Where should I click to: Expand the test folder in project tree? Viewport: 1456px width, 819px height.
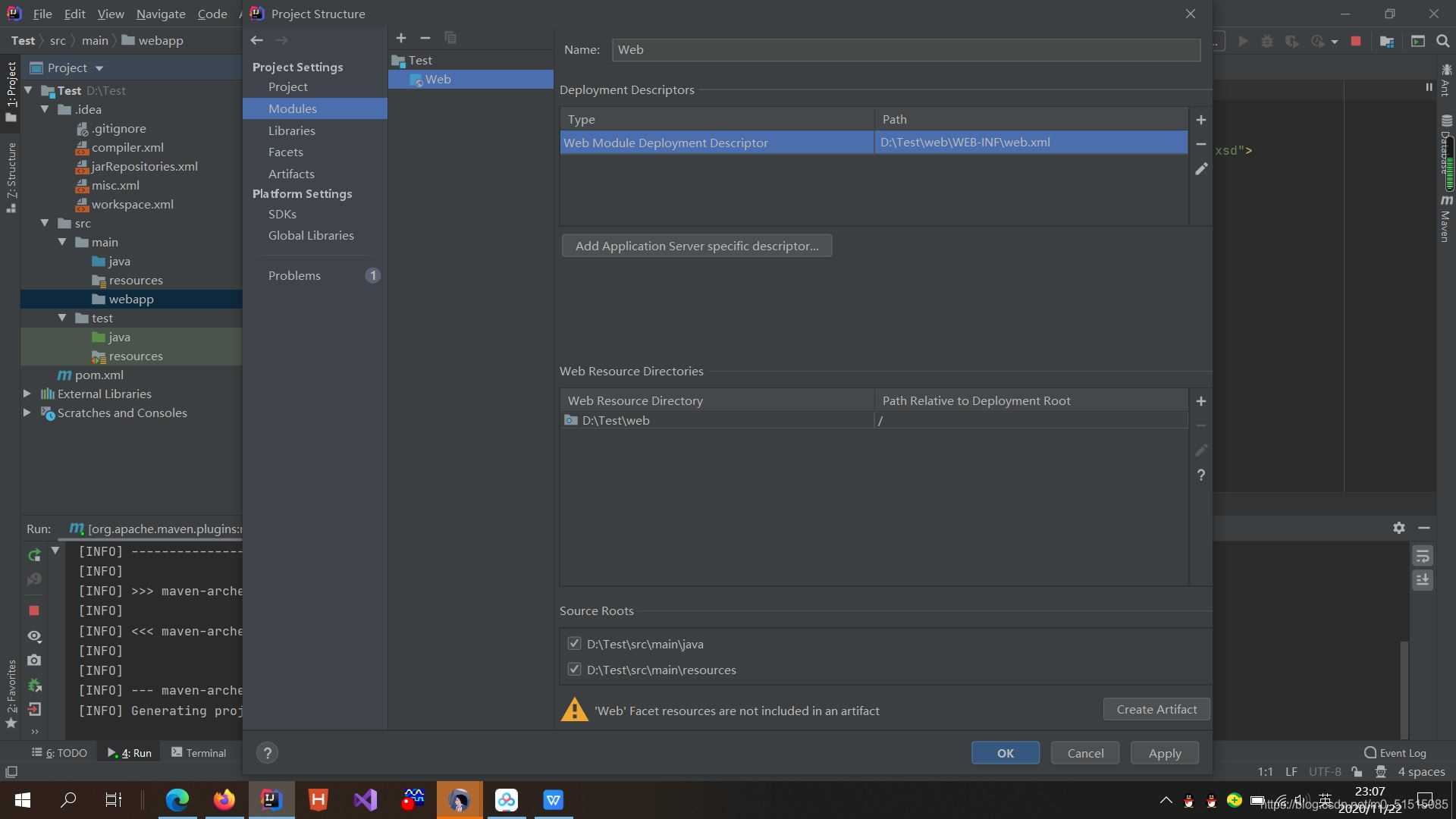tap(62, 318)
